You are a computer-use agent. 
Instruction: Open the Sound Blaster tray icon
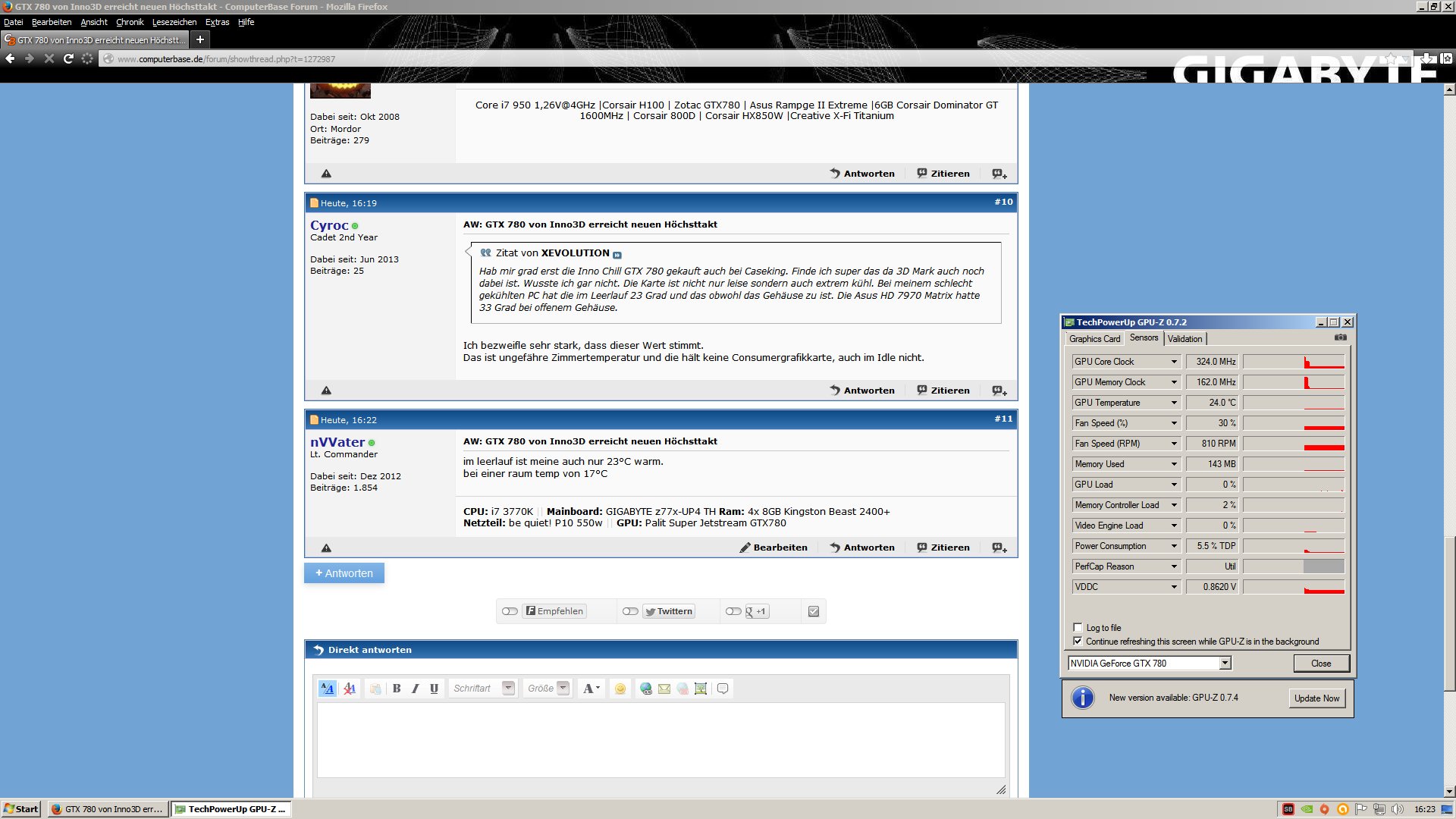[x=1288, y=809]
